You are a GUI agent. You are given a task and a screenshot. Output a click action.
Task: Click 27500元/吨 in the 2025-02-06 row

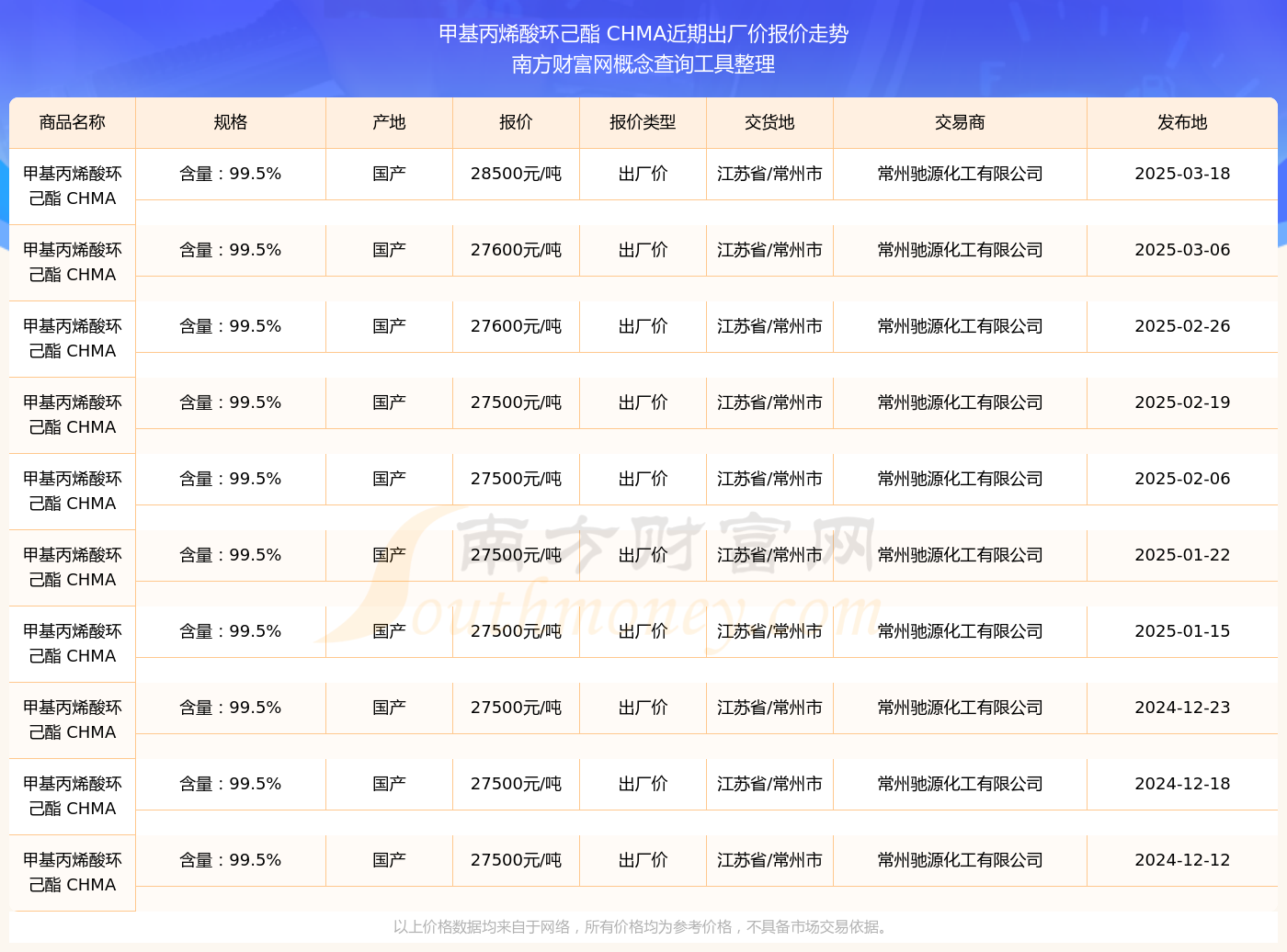(x=516, y=479)
